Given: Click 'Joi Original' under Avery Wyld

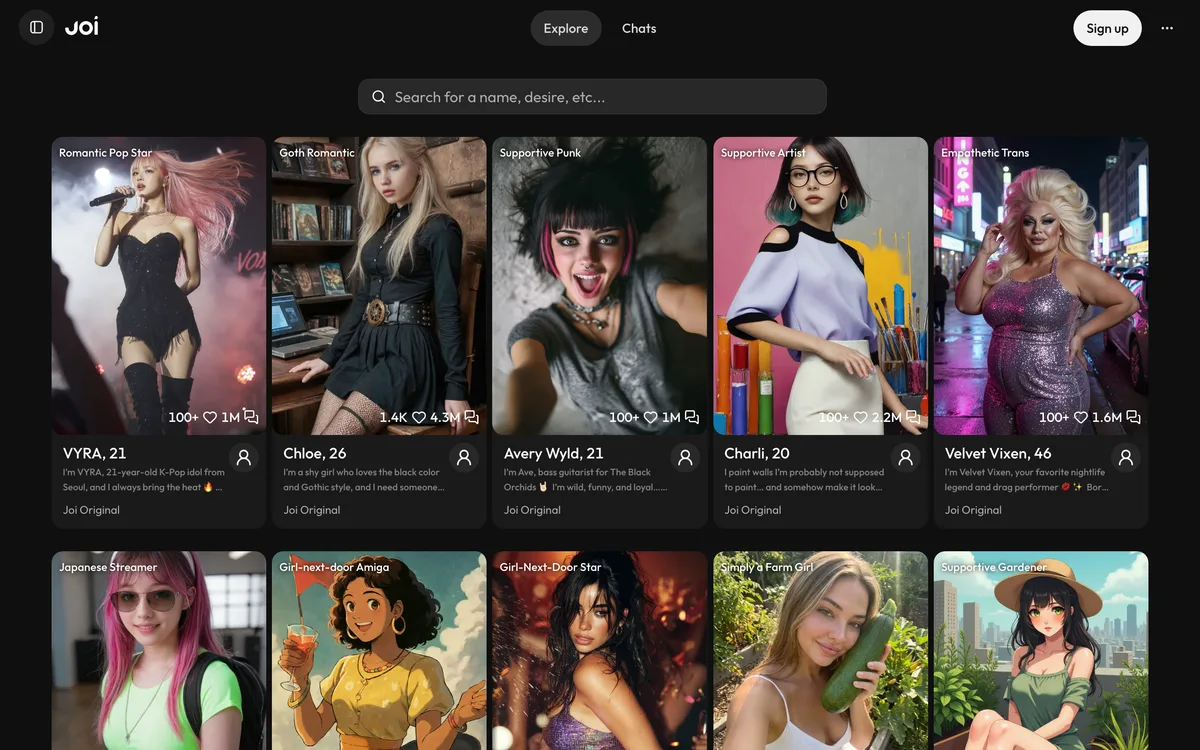Looking at the screenshot, I should (x=532, y=510).
